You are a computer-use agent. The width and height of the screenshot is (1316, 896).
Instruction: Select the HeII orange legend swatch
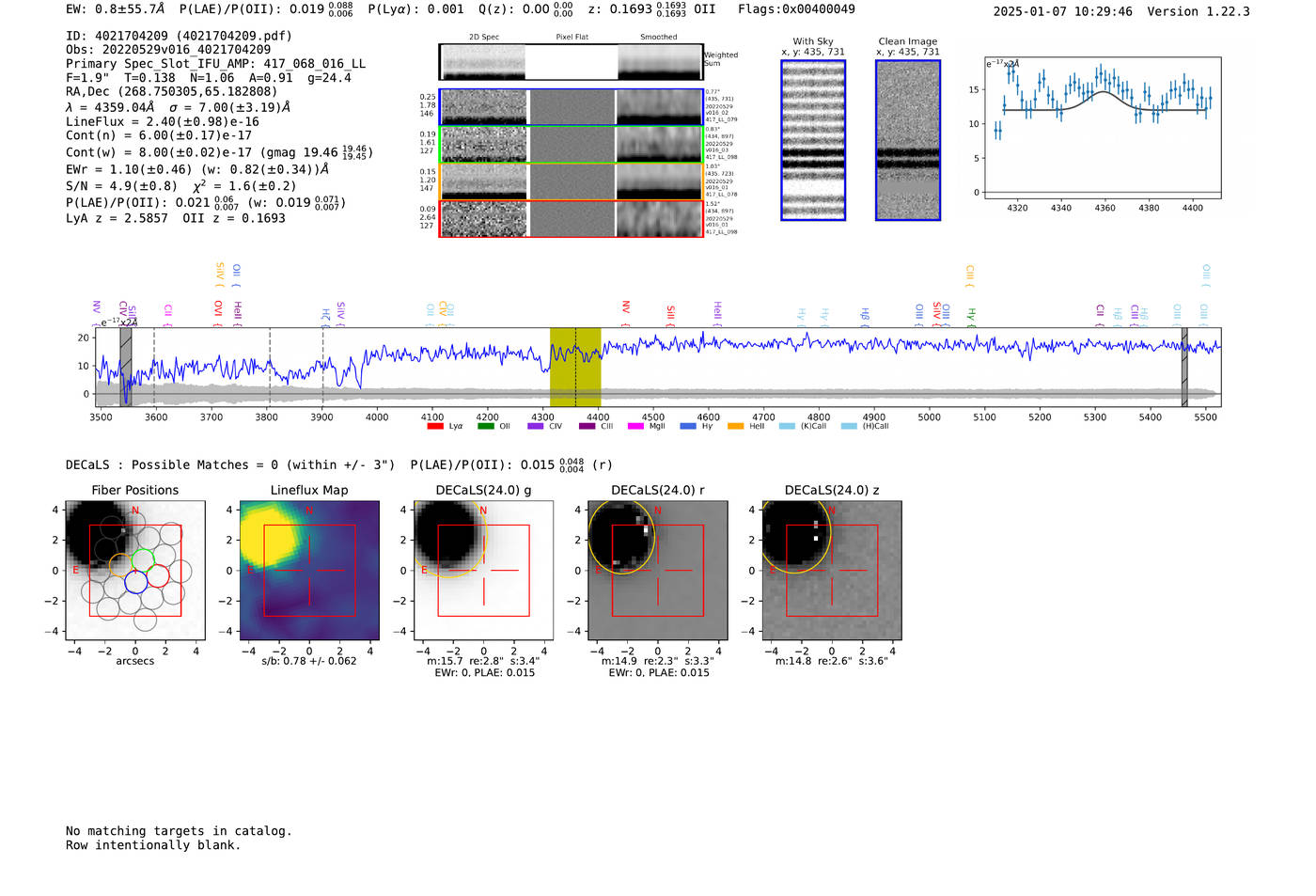[735, 426]
